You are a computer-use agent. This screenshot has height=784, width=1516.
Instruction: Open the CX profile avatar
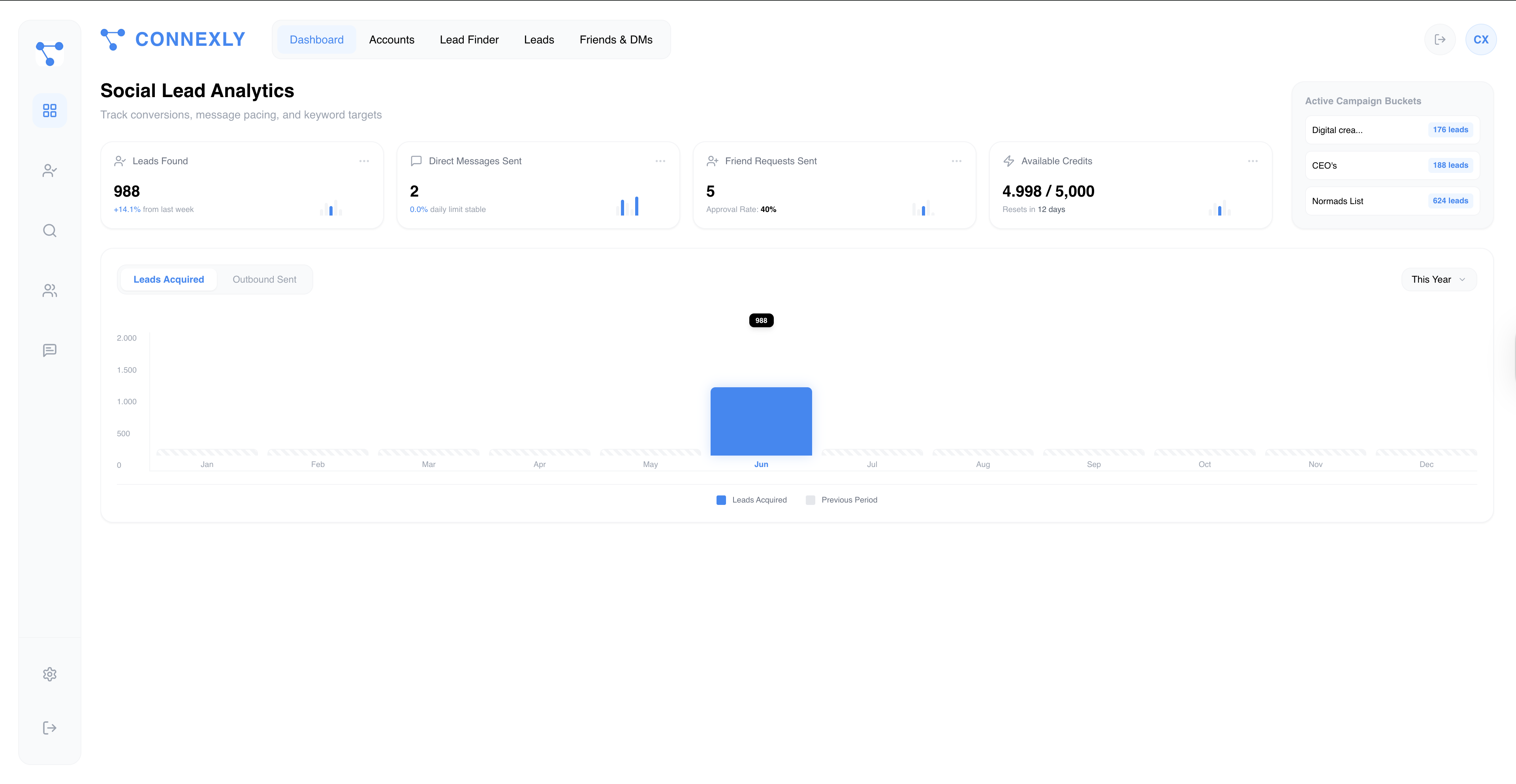pyautogui.click(x=1481, y=39)
